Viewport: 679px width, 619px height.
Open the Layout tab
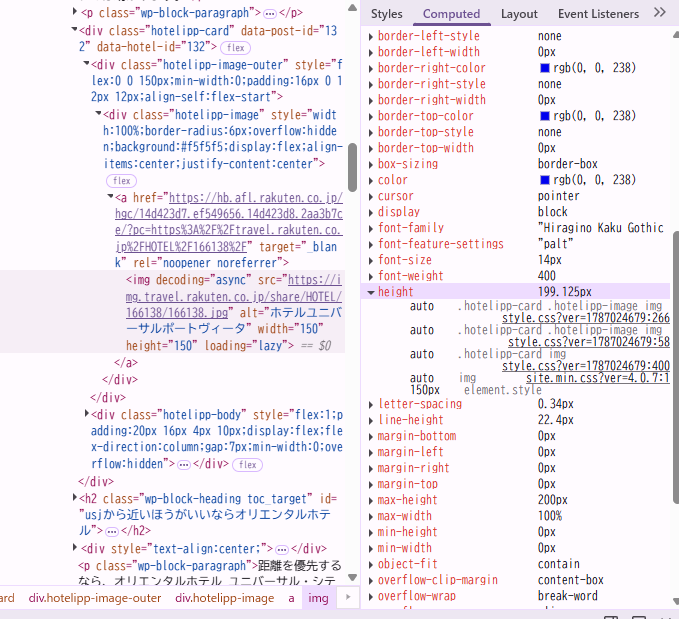pyautogui.click(x=519, y=14)
